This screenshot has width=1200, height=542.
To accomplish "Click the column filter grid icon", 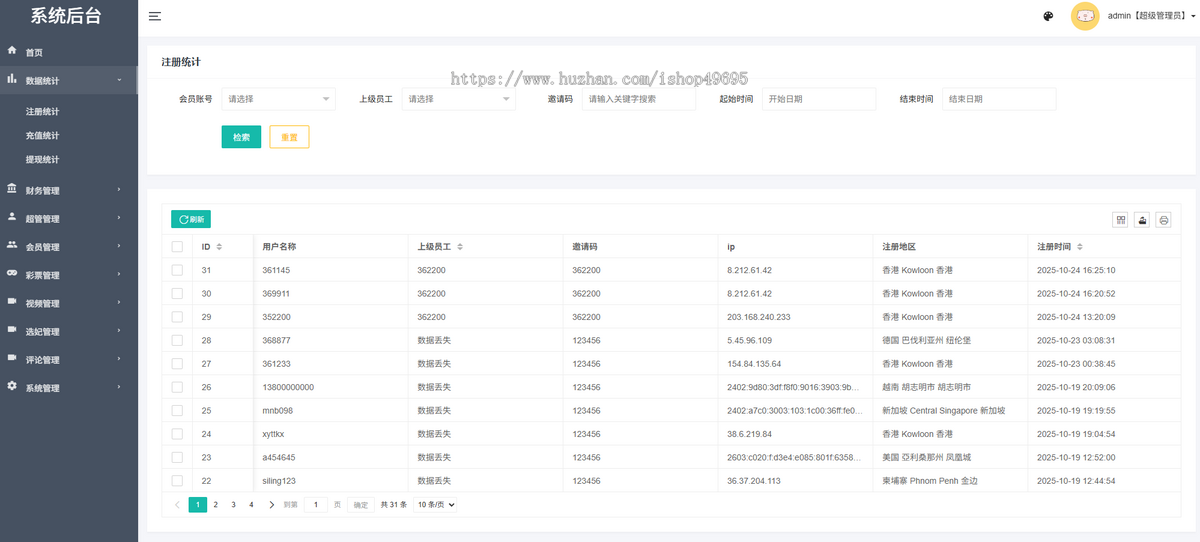I will 1120,220.
